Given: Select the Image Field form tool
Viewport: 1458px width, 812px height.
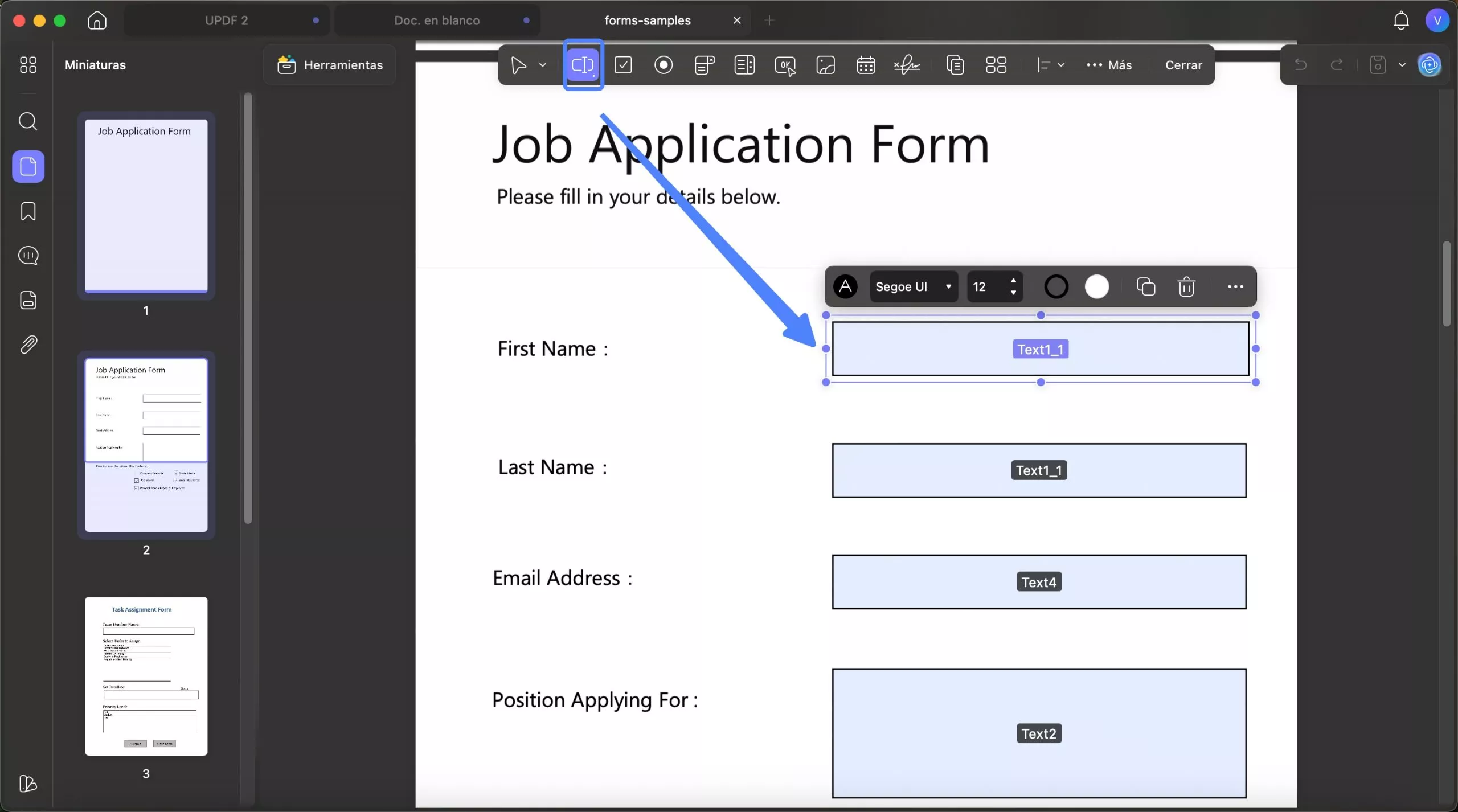Looking at the screenshot, I should tap(825, 65).
